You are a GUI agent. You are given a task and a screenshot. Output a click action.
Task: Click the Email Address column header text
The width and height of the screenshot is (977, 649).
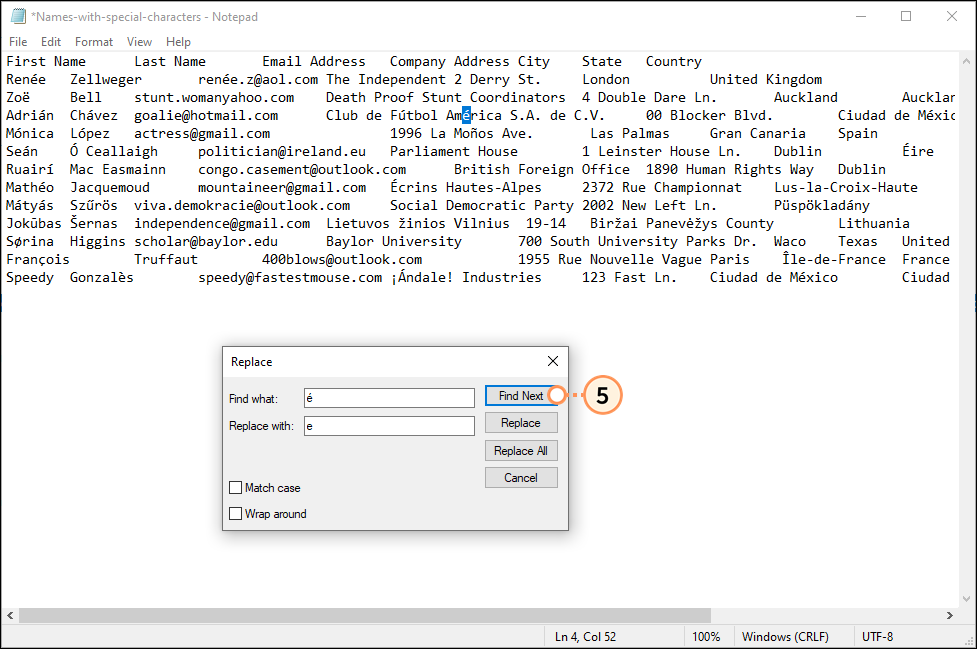point(313,62)
